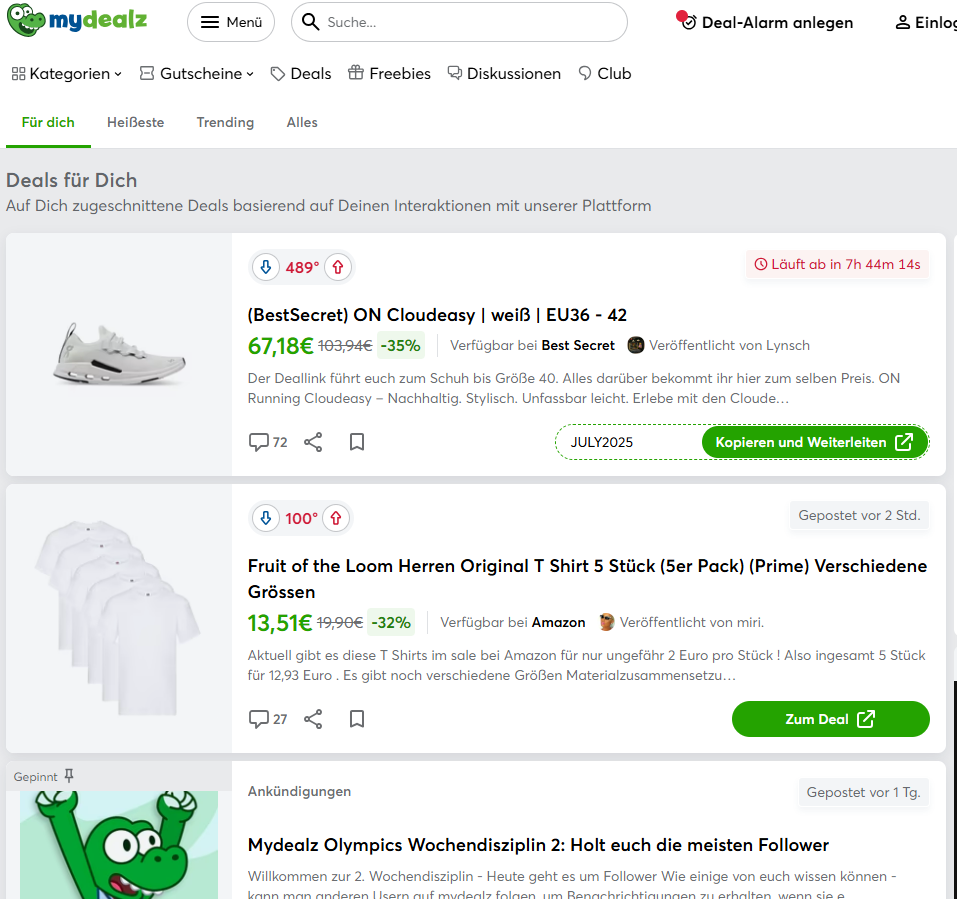
Task: Open the Freebies navigation link
Action: (x=389, y=74)
